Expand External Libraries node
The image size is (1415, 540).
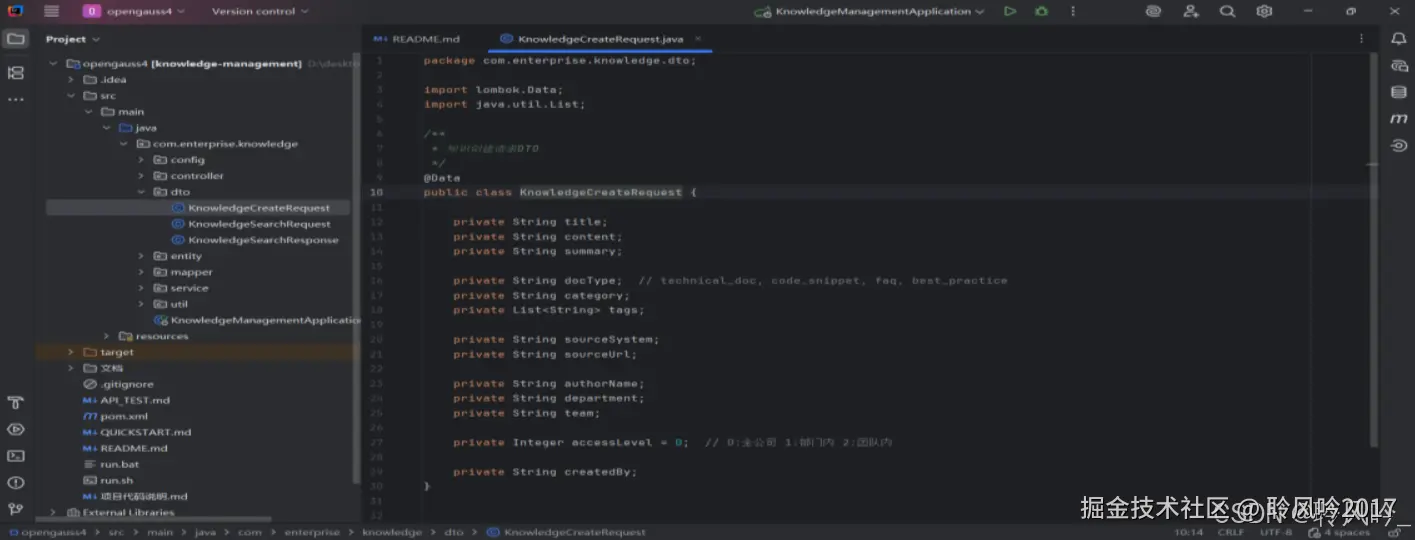[x=53, y=512]
